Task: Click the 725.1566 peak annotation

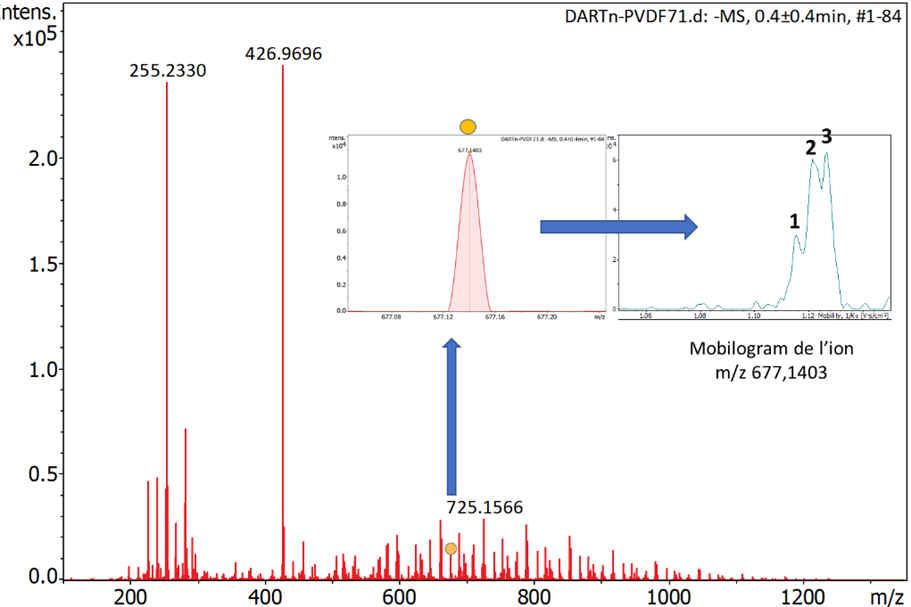Action: (484, 507)
